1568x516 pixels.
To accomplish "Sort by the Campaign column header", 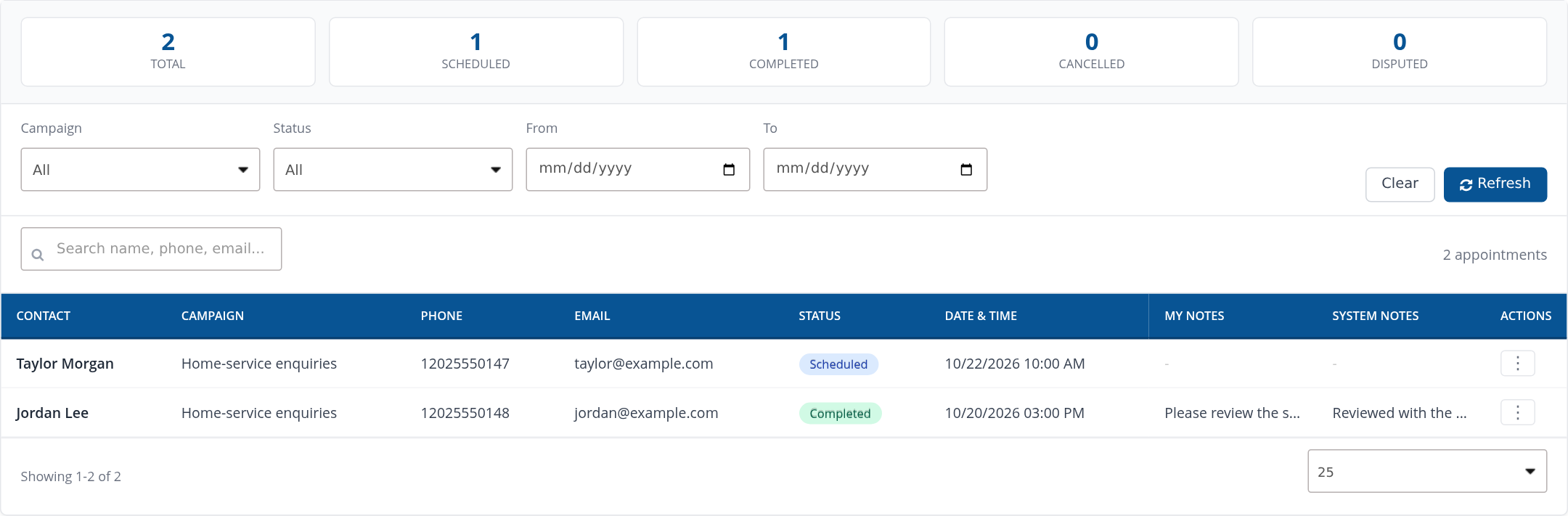I will 213,316.
